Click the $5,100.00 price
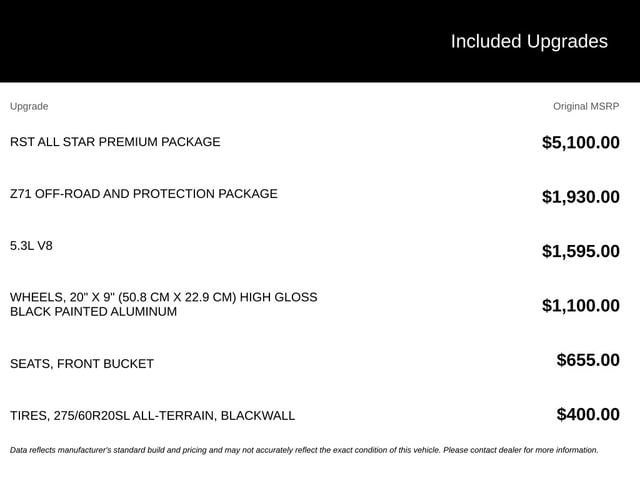 point(580,142)
